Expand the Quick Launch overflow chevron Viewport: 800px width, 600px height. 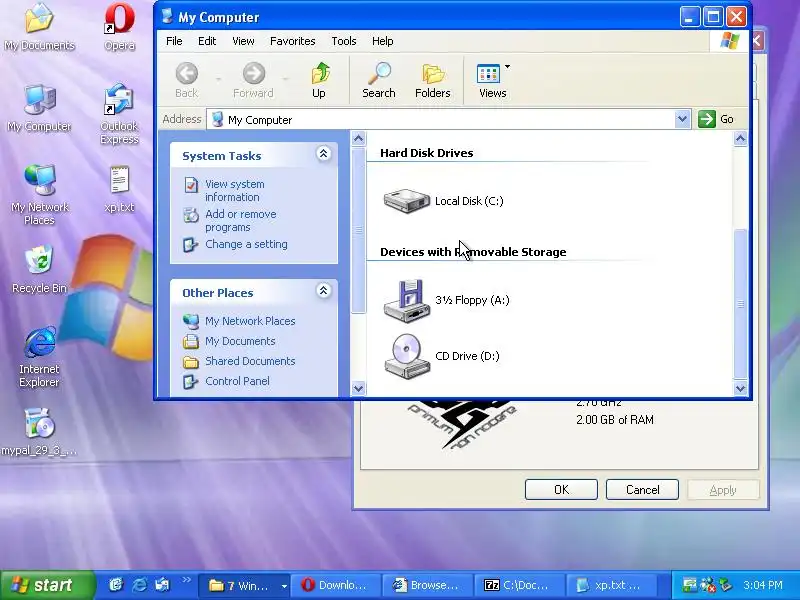point(186,580)
